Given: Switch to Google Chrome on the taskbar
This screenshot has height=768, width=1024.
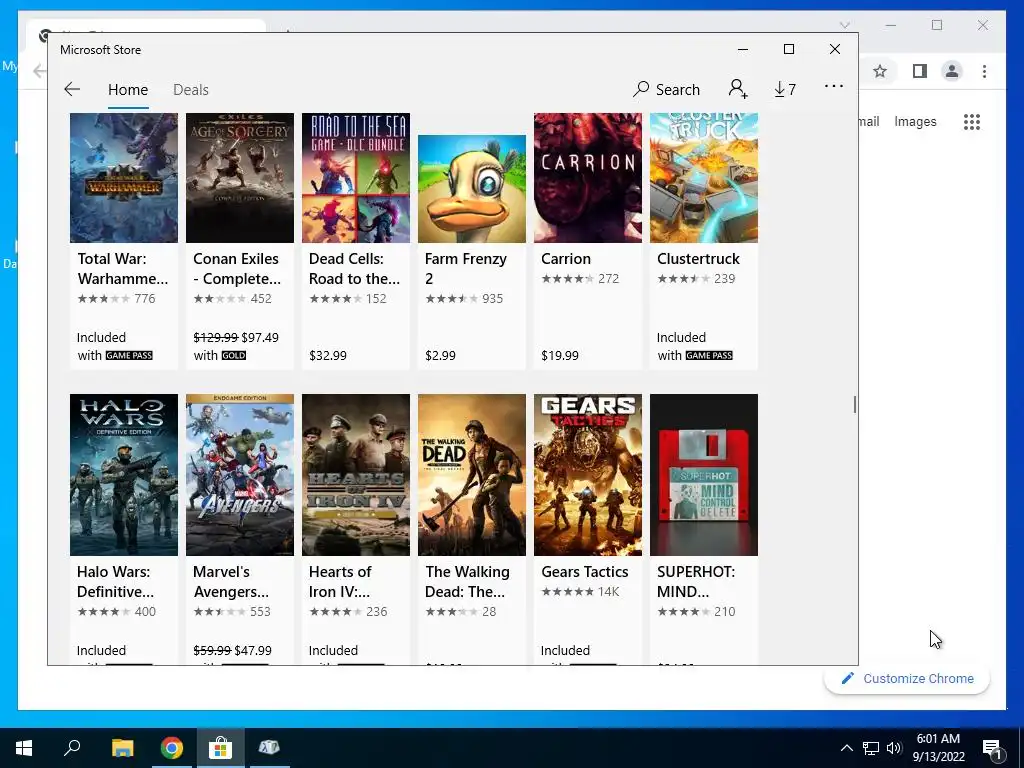Looking at the screenshot, I should point(171,748).
